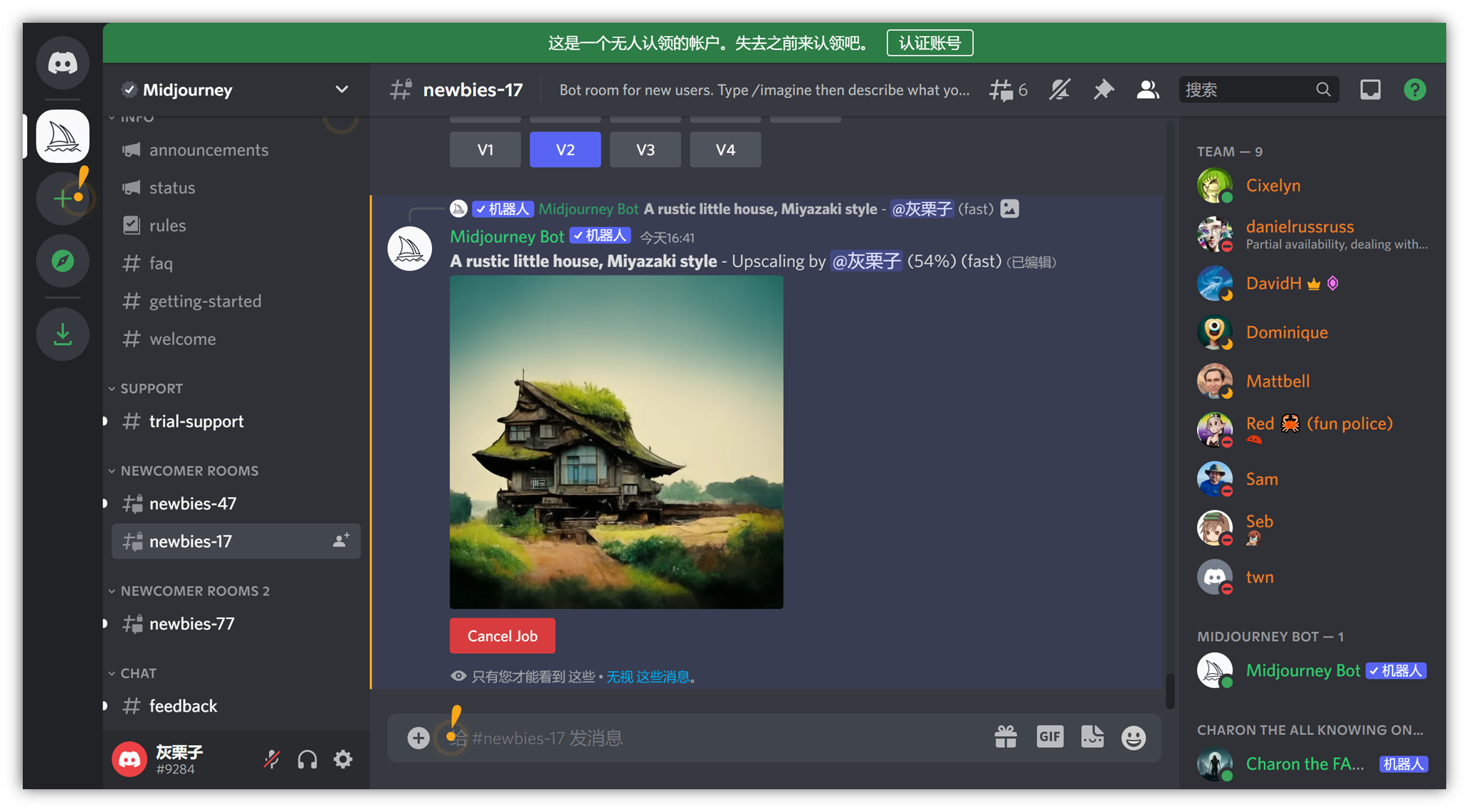Toggle channel notification bell mute
Viewport: 1469px width, 812px height.
tap(1059, 90)
